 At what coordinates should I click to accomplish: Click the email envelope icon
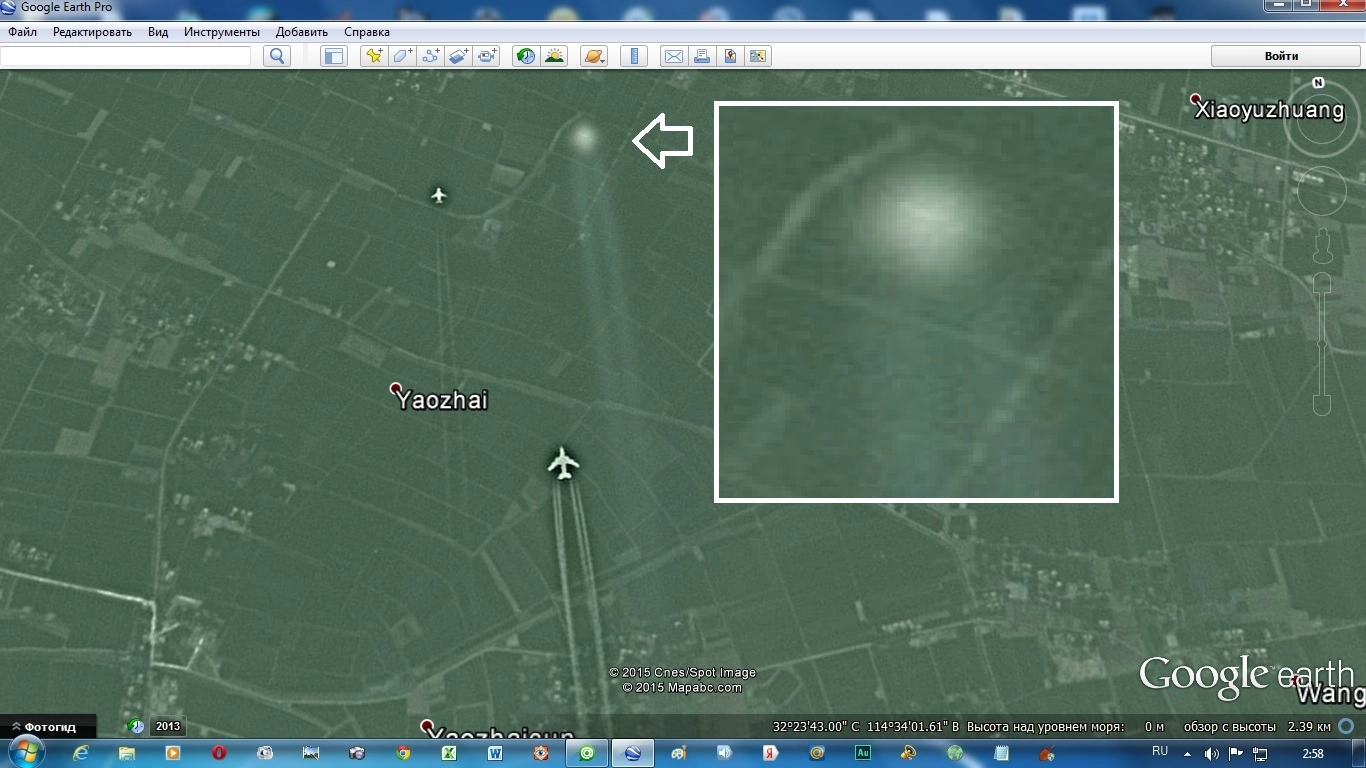pos(674,56)
